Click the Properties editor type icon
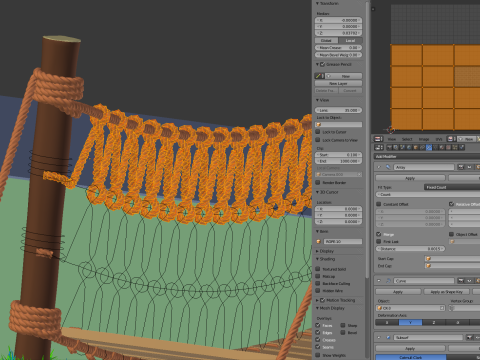The width and height of the screenshot is (480, 360). tap(379, 147)
